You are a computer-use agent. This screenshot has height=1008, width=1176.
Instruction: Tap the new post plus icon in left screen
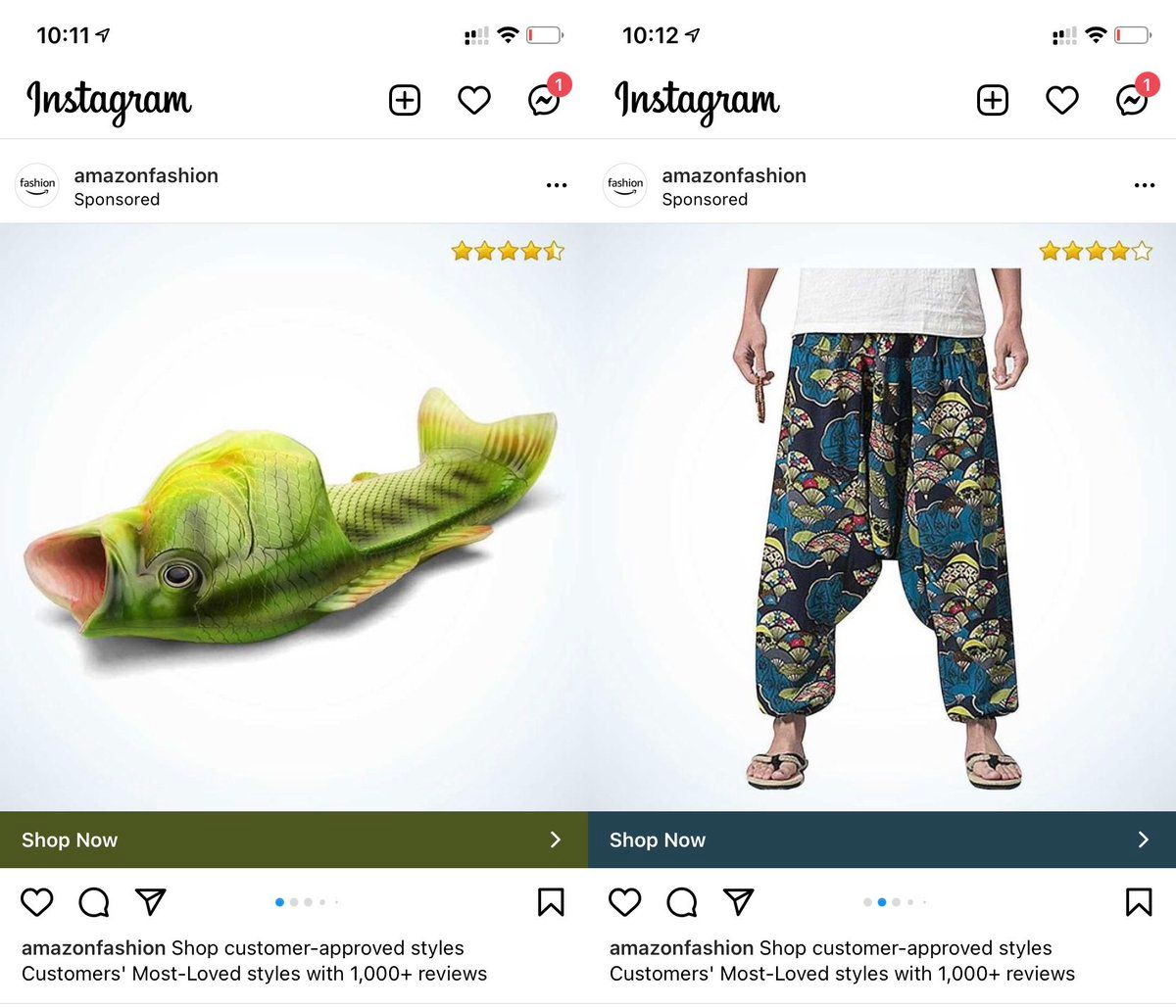[405, 100]
